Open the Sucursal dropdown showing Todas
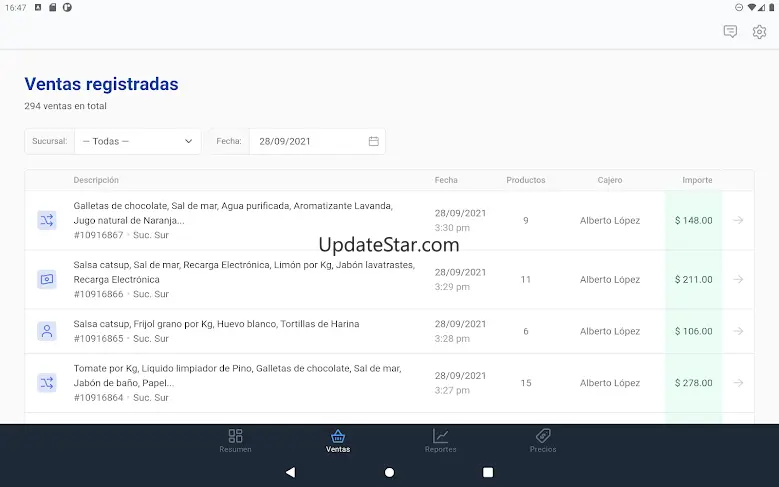 (x=137, y=141)
